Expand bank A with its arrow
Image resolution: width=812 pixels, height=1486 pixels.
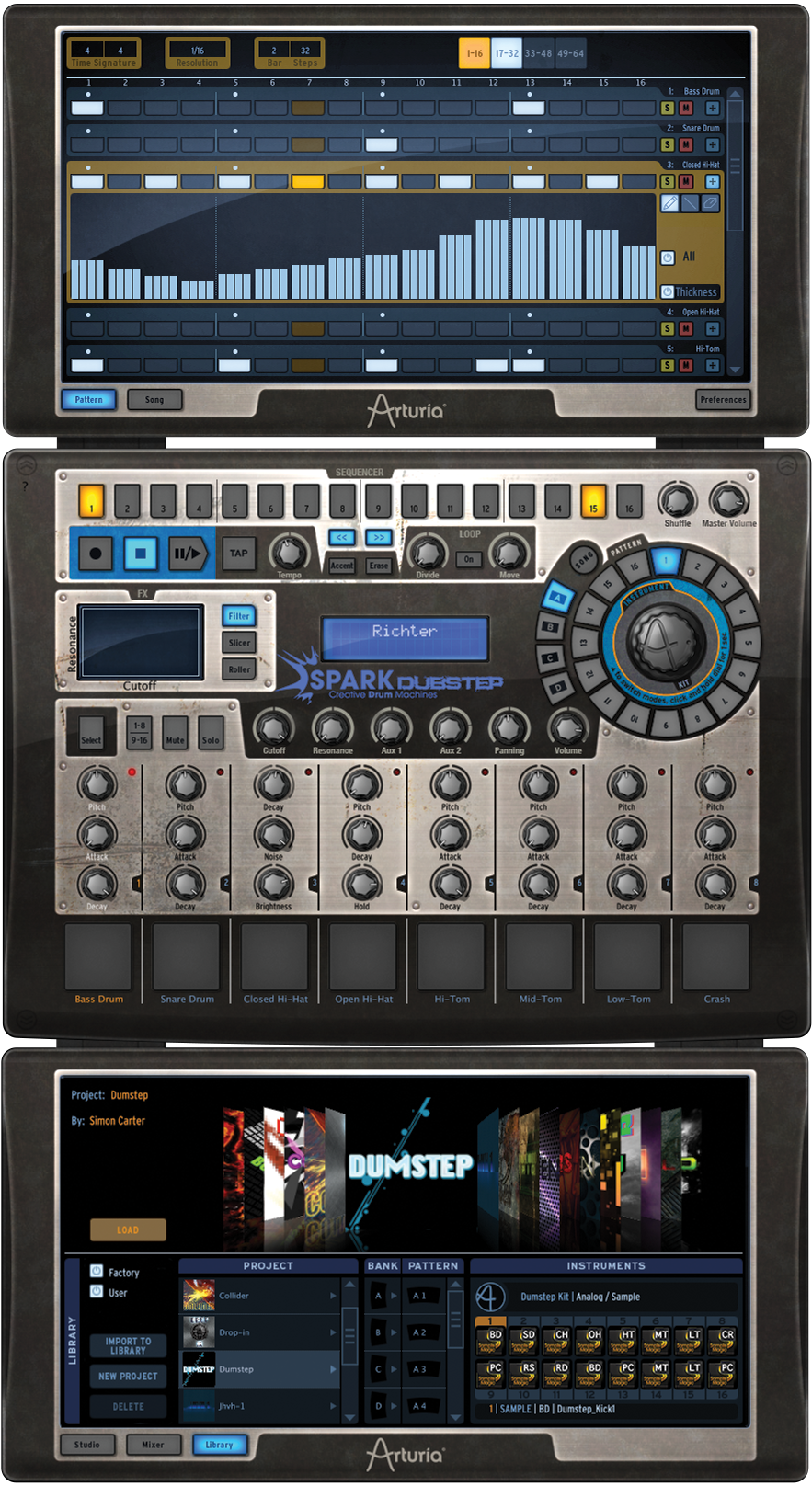394,1296
